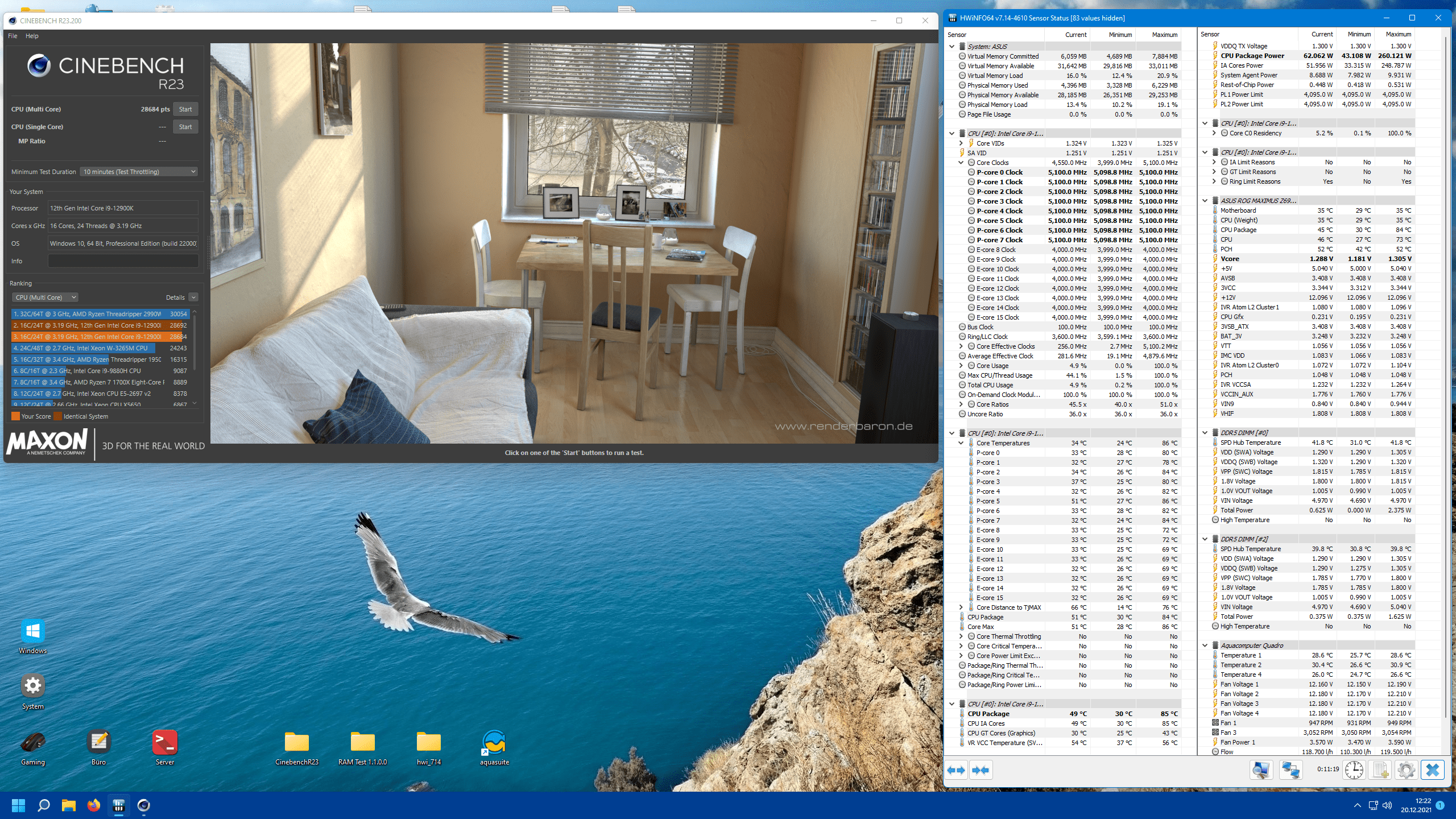Expand Core Distance to TjMAX row
Screen dimensions: 1456x819
(961, 607)
